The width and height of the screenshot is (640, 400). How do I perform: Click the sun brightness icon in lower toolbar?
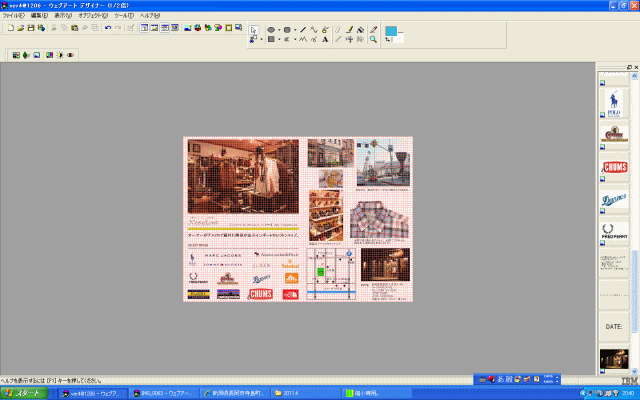click(60, 55)
